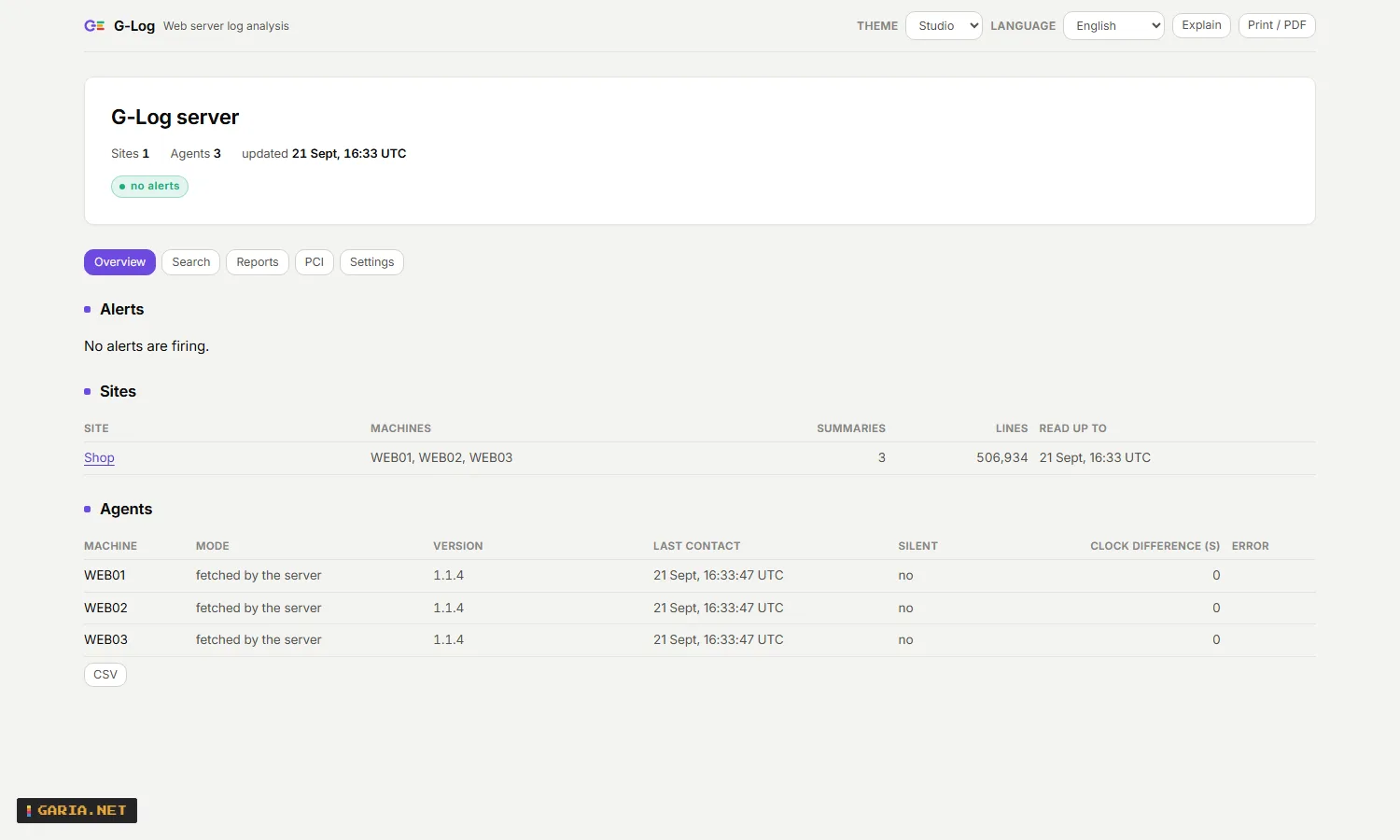1400x840 pixels.
Task: Click the SILENT column header
Action: pyautogui.click(x=917, y=546)
